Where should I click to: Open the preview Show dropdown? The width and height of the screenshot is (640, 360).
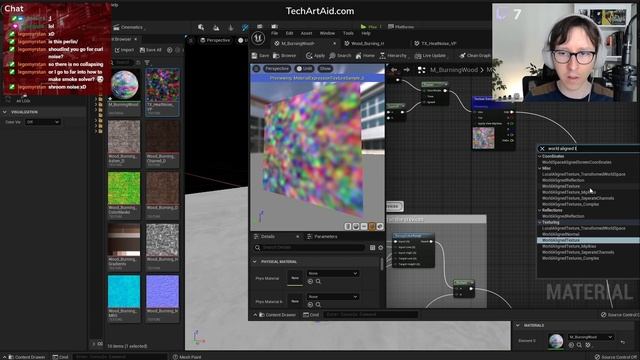325,69
